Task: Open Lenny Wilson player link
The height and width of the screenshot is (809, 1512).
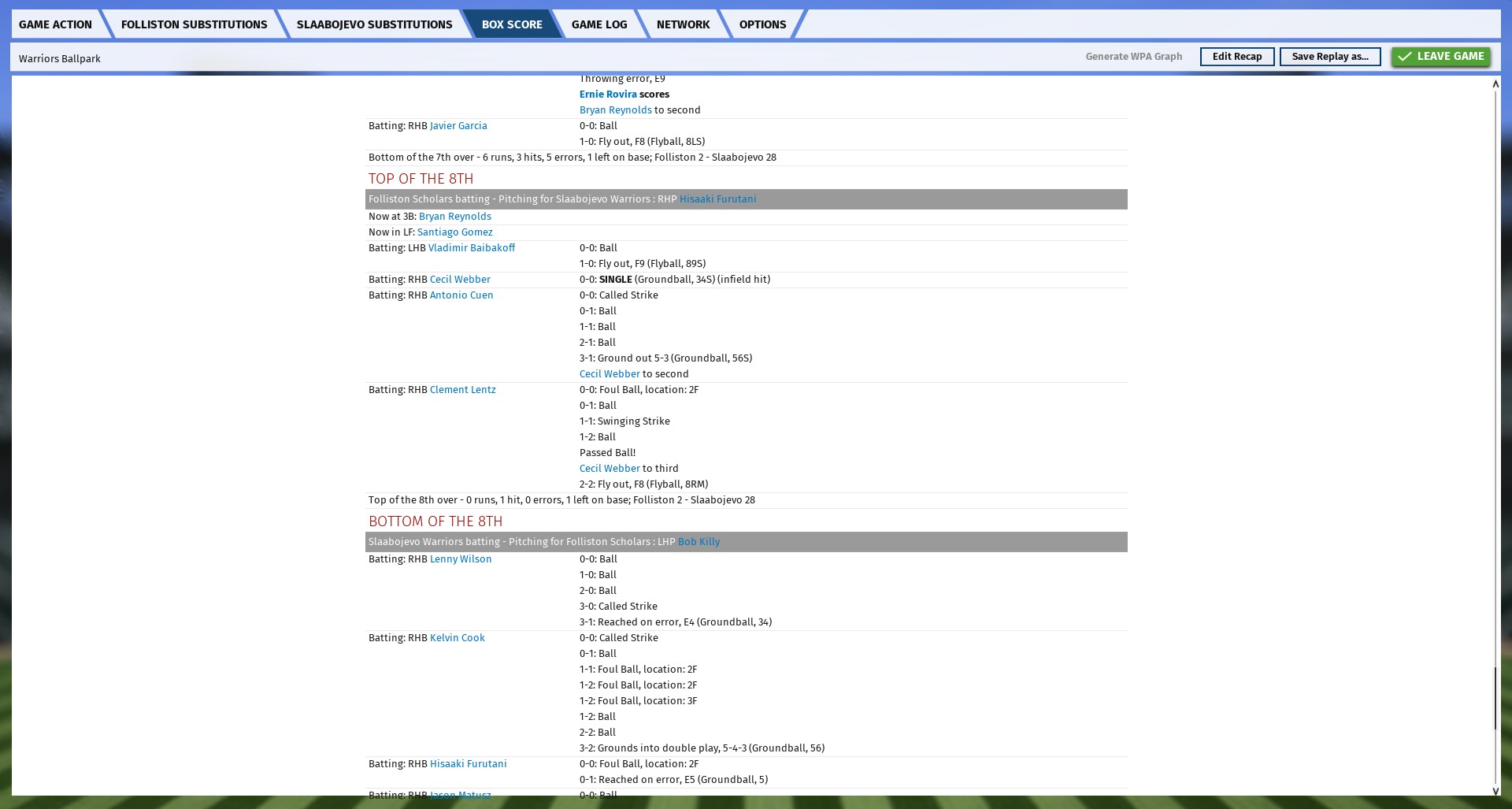Action: tap(460, 559)
